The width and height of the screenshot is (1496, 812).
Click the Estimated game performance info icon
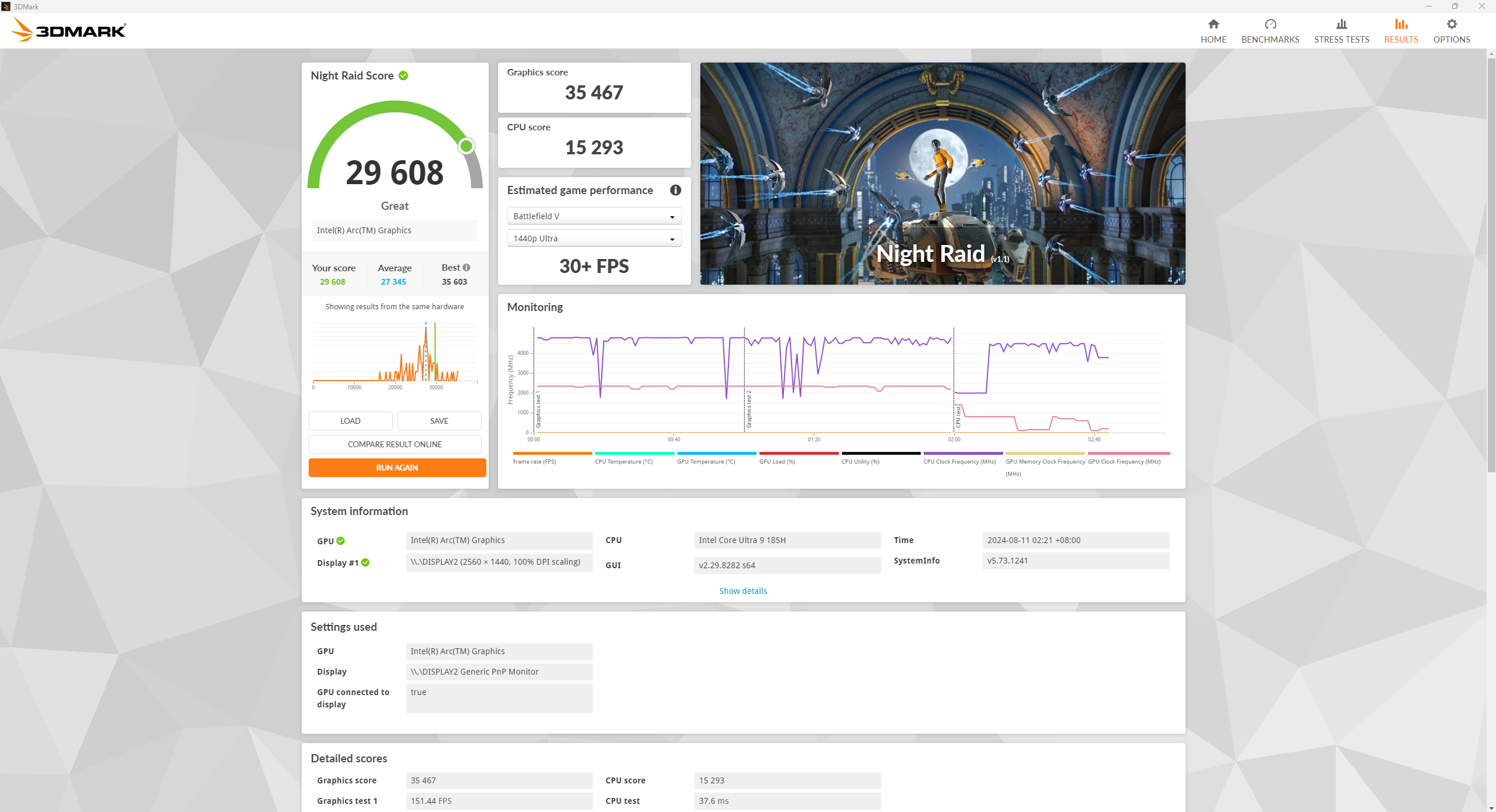tap(675, 190)
